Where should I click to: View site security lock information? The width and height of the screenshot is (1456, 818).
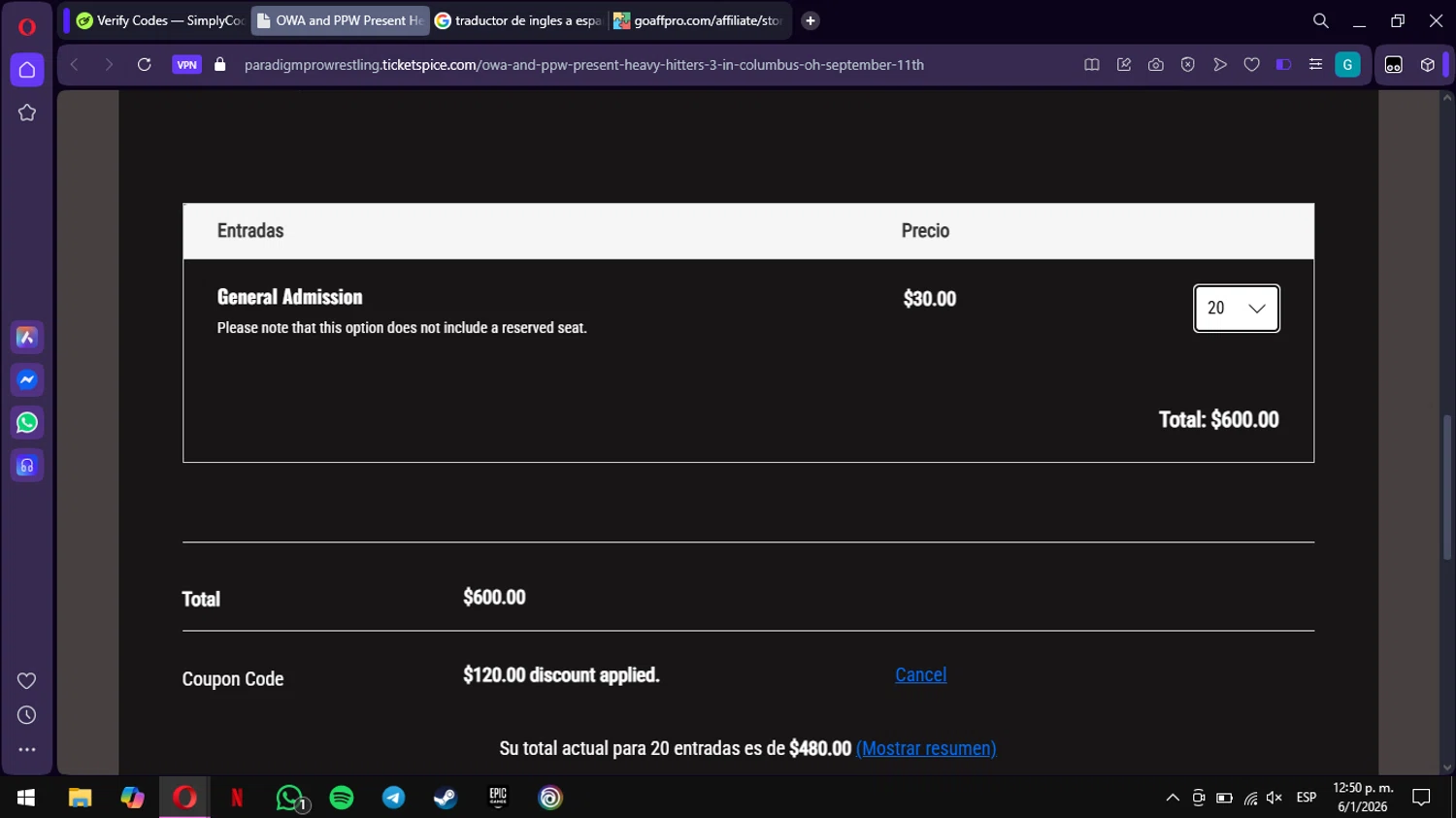[220, 65]
